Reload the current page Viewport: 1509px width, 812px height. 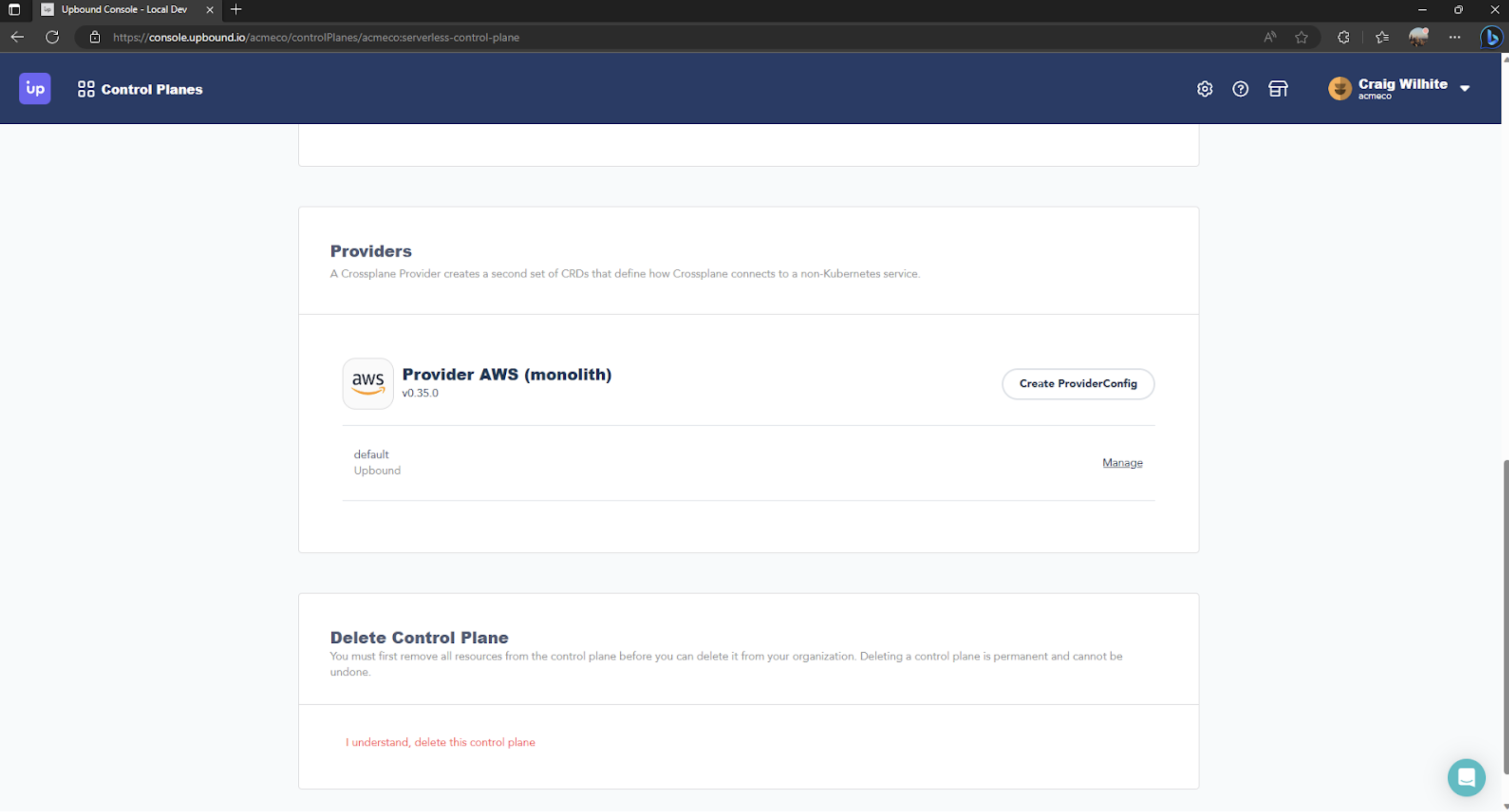[x=52, y=38]
